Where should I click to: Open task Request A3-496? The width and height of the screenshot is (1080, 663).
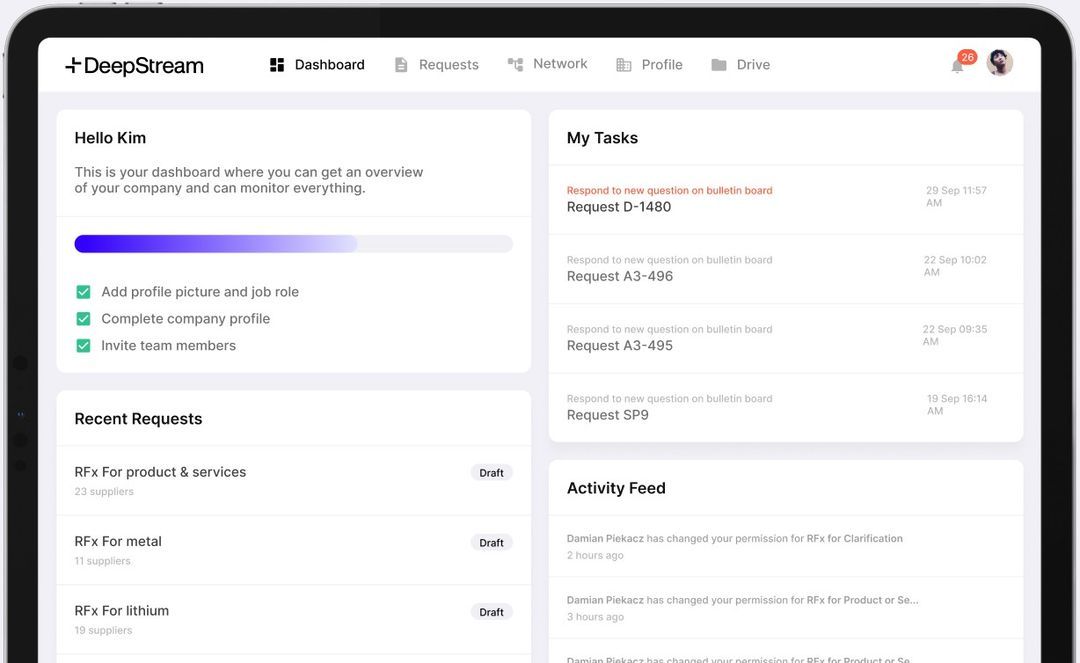click(x=620, y=276)
